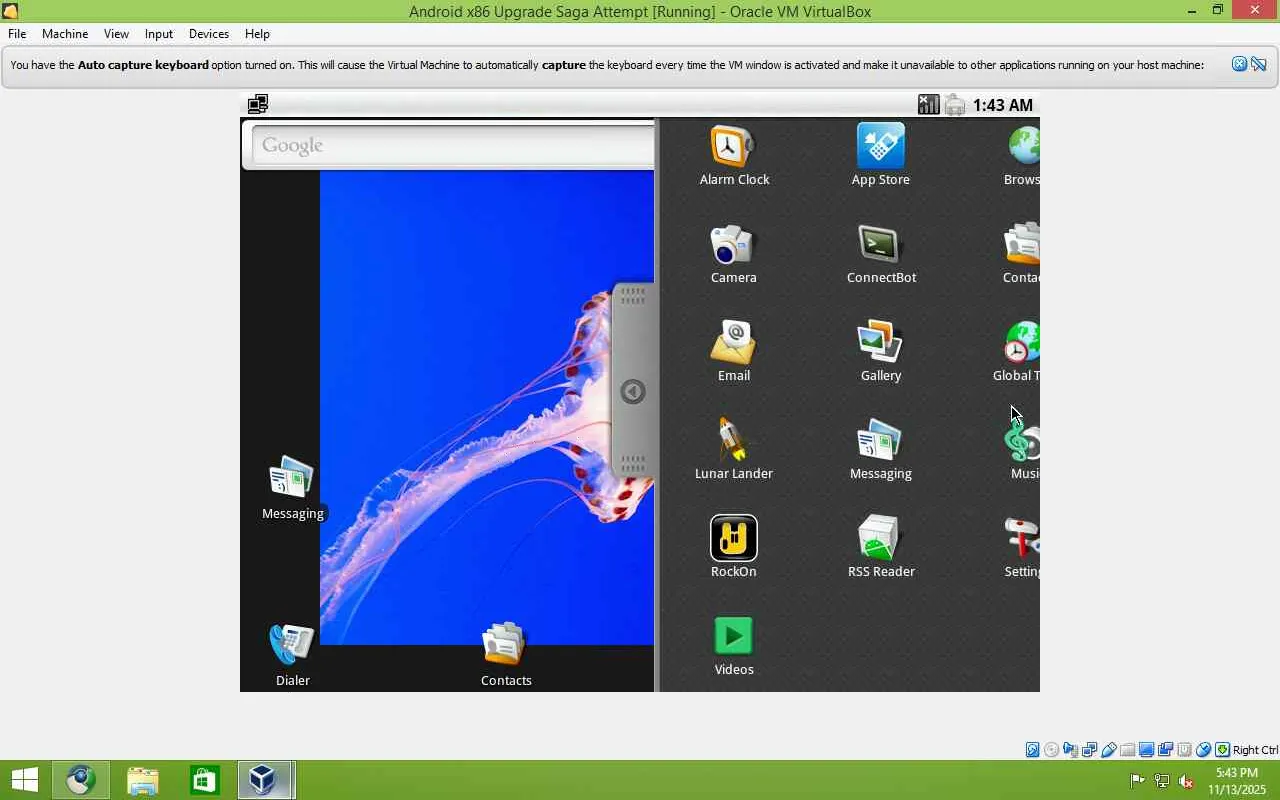
Task: Open Contacts in the app drawer
Action: tap(1022, 254)
